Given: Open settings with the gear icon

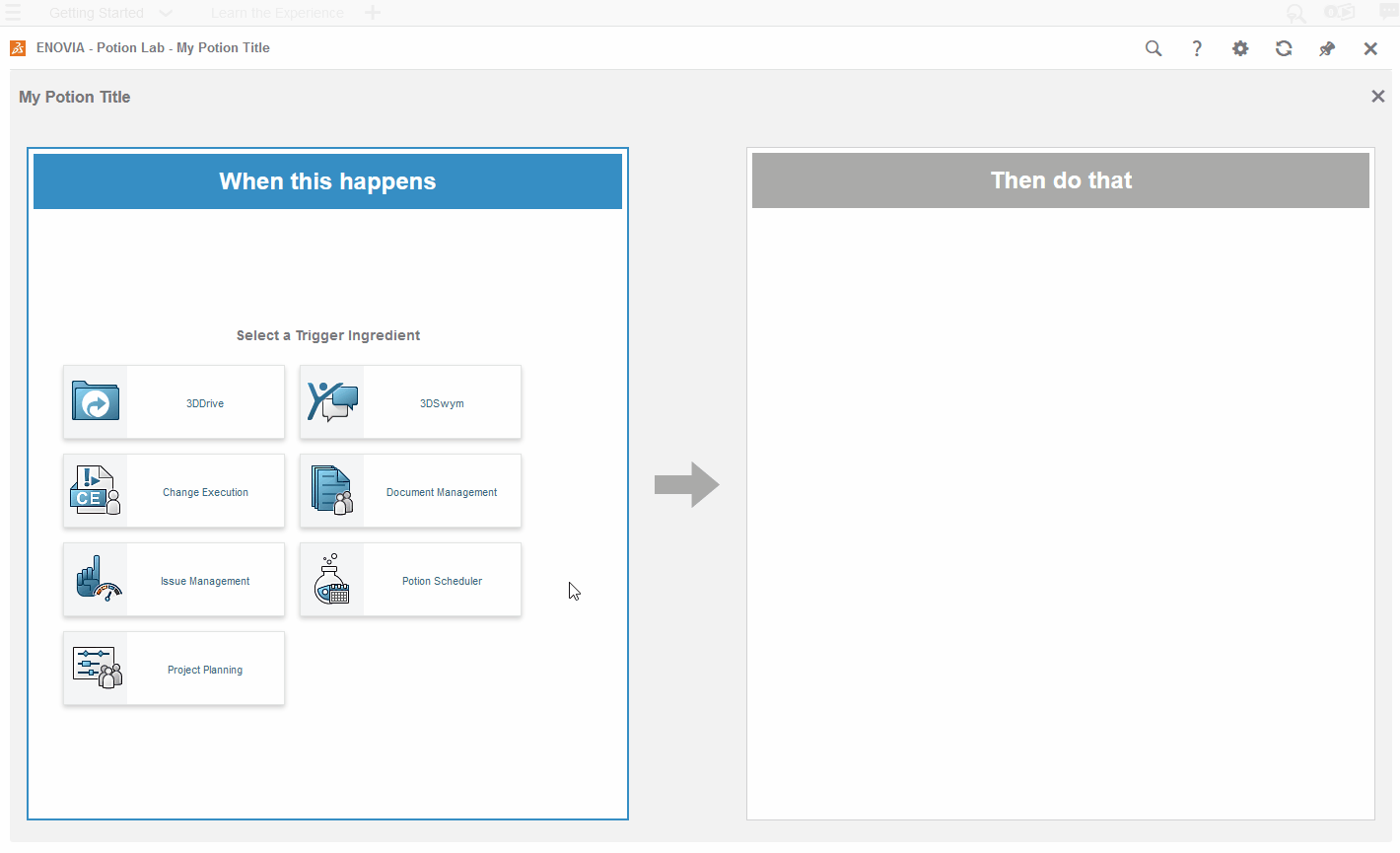Looking at the screenshot, I should (1240, 48).
